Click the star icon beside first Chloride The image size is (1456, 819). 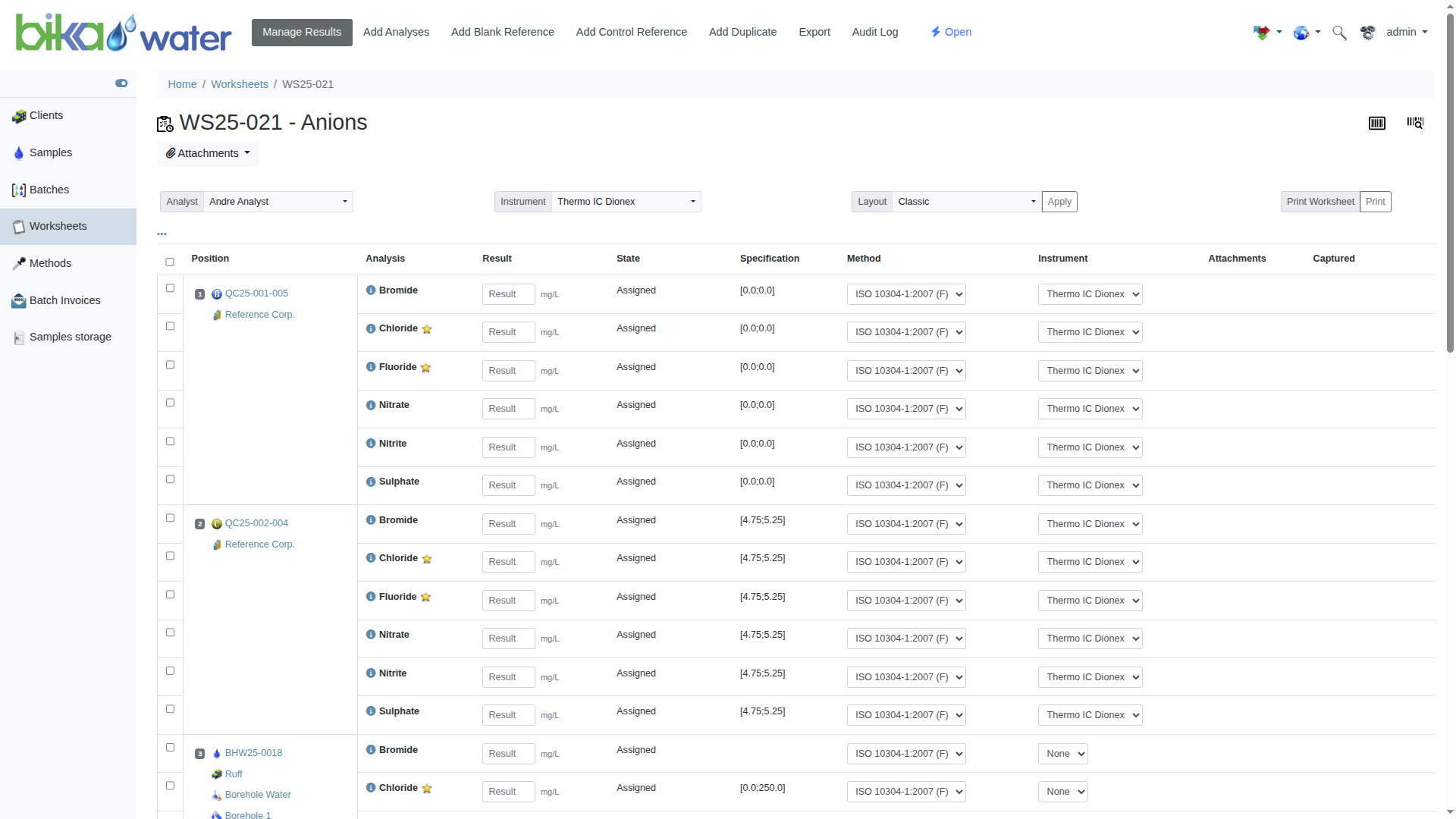(427, 329)
